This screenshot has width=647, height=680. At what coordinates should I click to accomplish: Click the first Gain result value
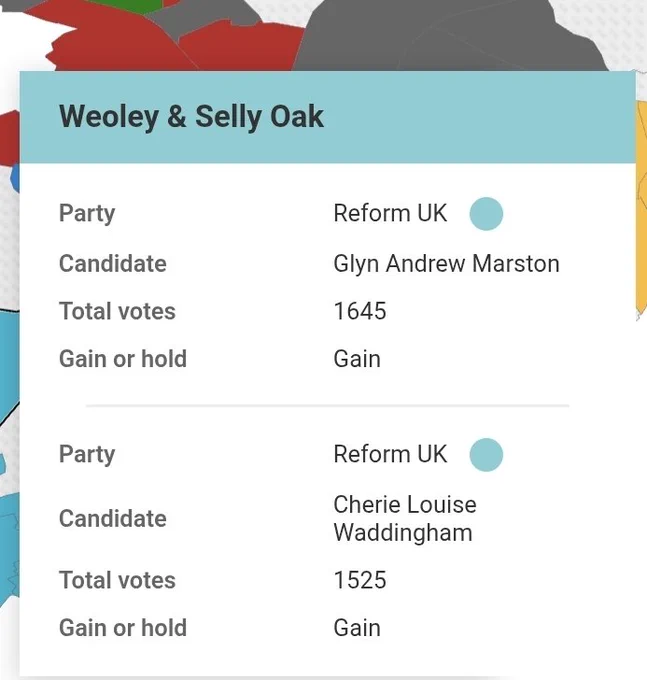[357, 359]
